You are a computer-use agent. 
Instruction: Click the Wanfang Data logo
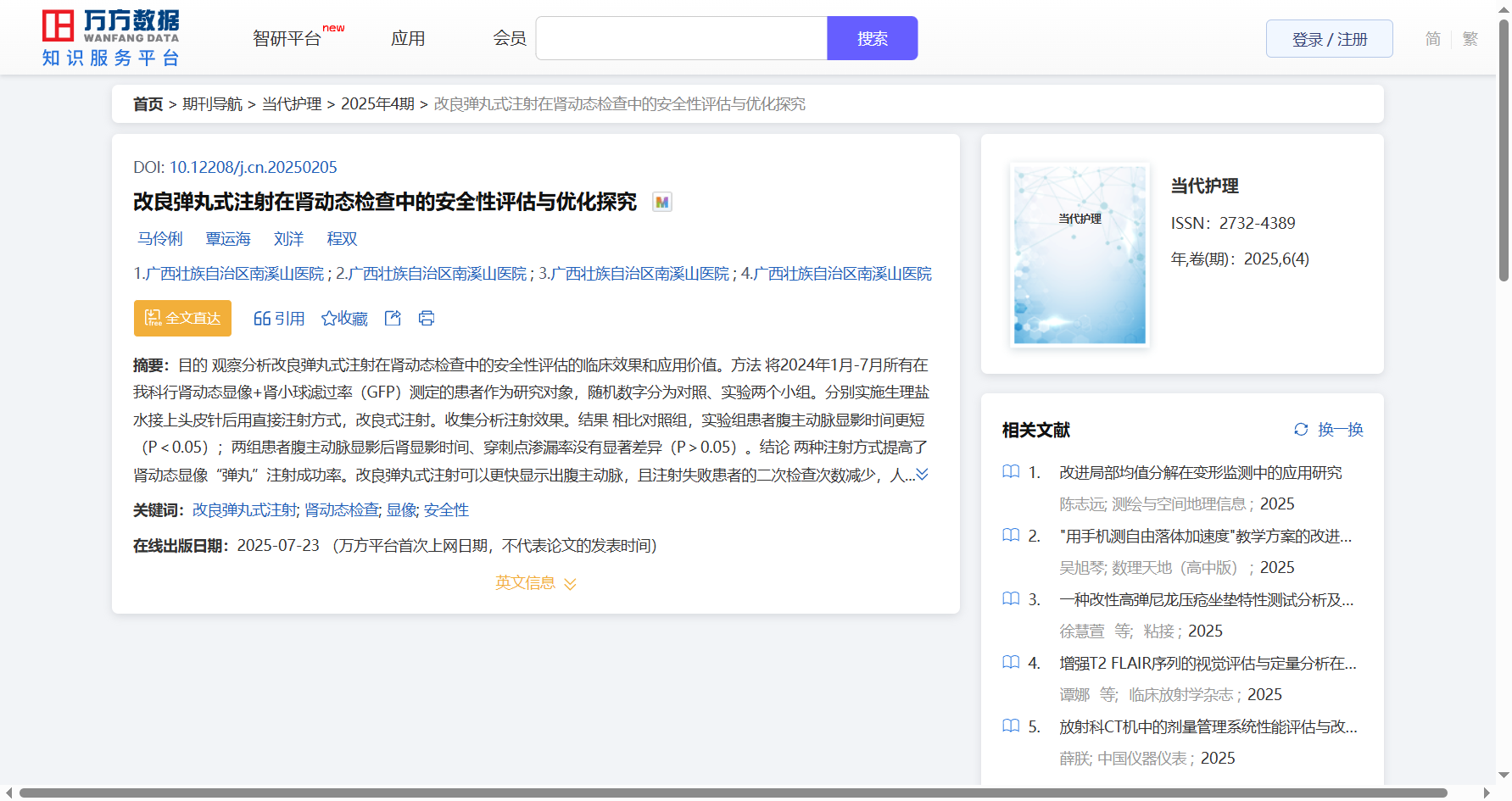(x=110, y=37)
